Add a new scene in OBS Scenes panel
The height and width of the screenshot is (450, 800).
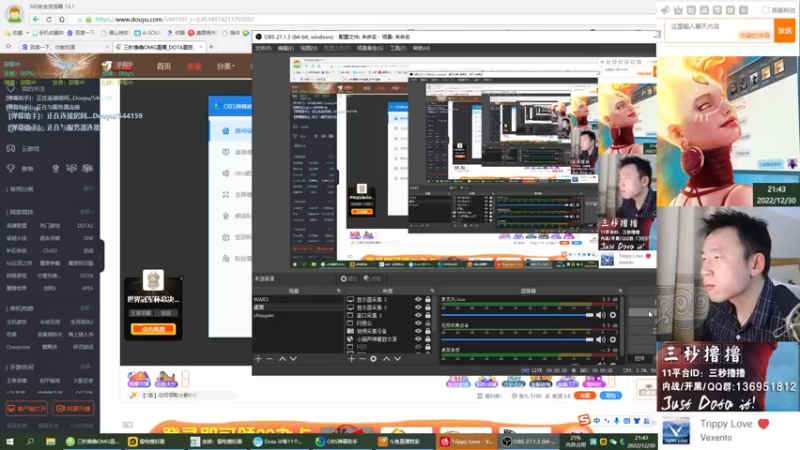tap(258, 359)
